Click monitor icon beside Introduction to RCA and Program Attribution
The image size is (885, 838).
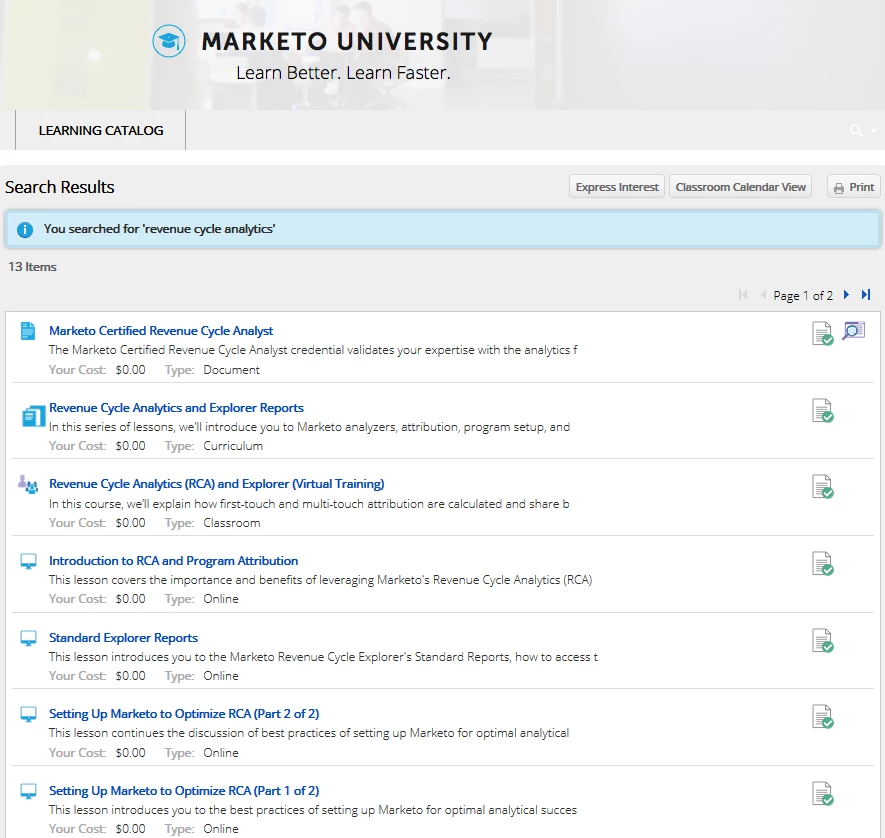pyautogui.click(x=28, y=561)
